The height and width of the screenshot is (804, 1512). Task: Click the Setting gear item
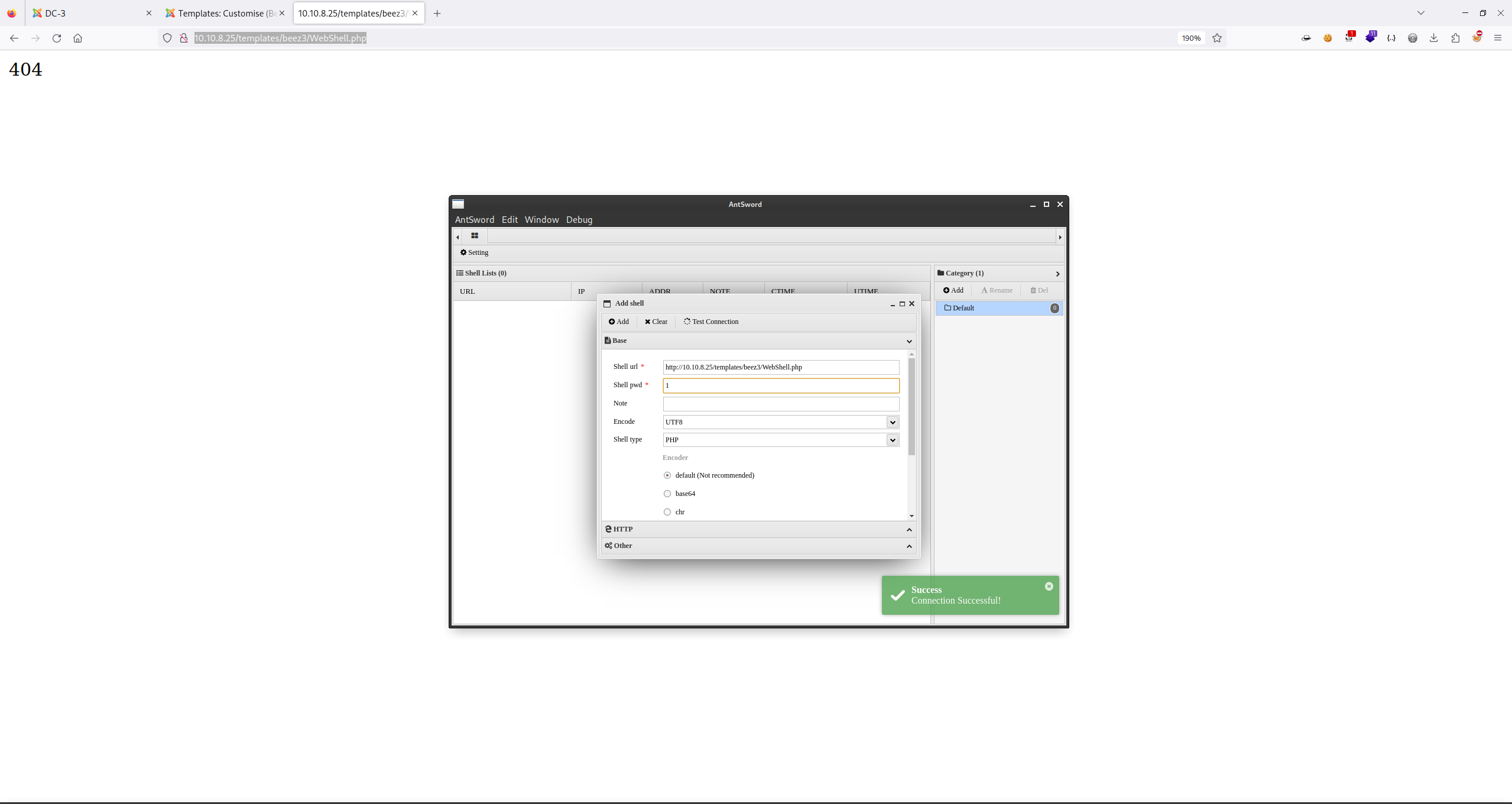(x=474, y=252)
